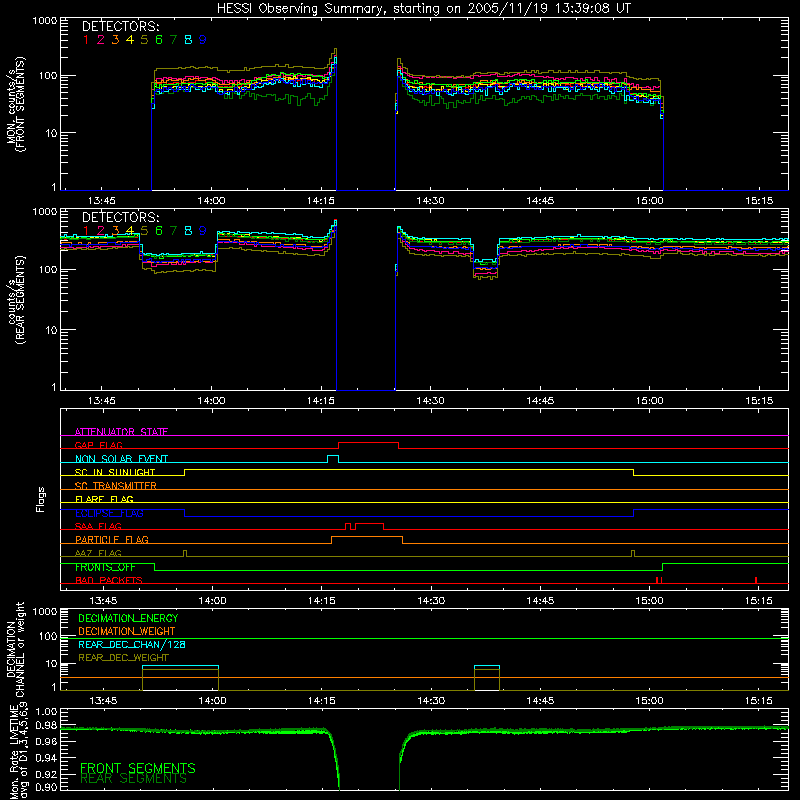
Task: Click 14:30 tick label under rear segments plot
Action: click(430, 401)
